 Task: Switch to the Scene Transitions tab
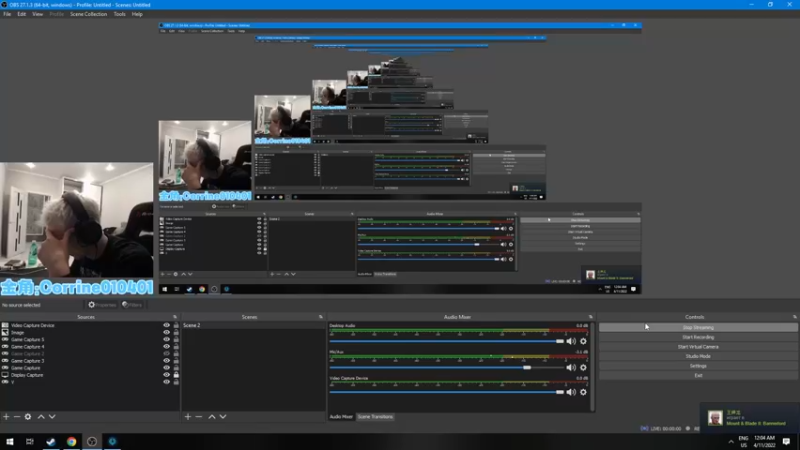coord(375,417)
